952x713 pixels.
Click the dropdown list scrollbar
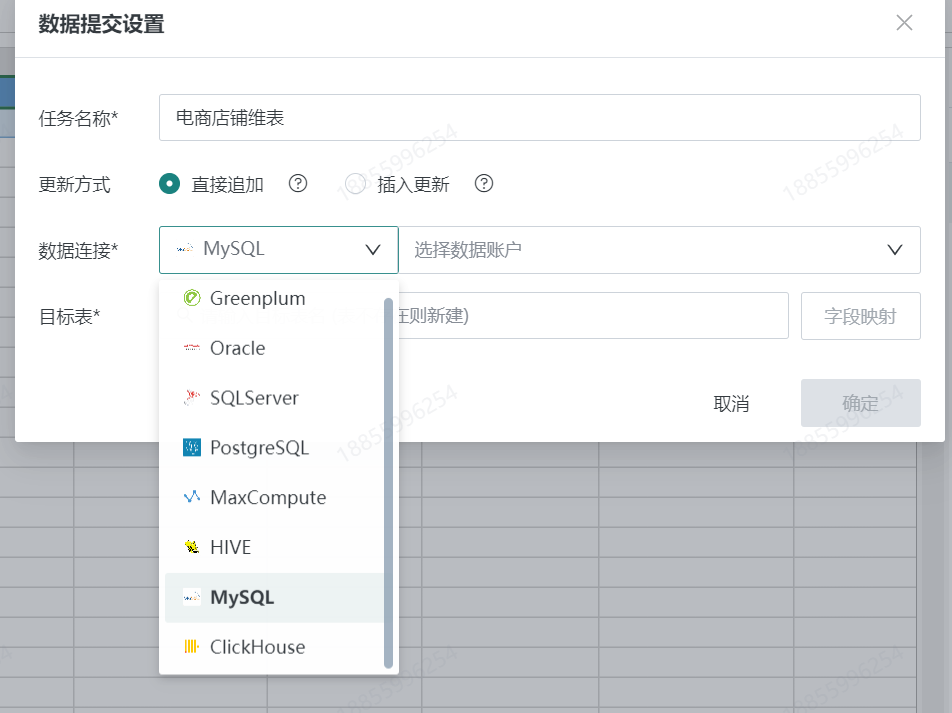coord(389,483)
